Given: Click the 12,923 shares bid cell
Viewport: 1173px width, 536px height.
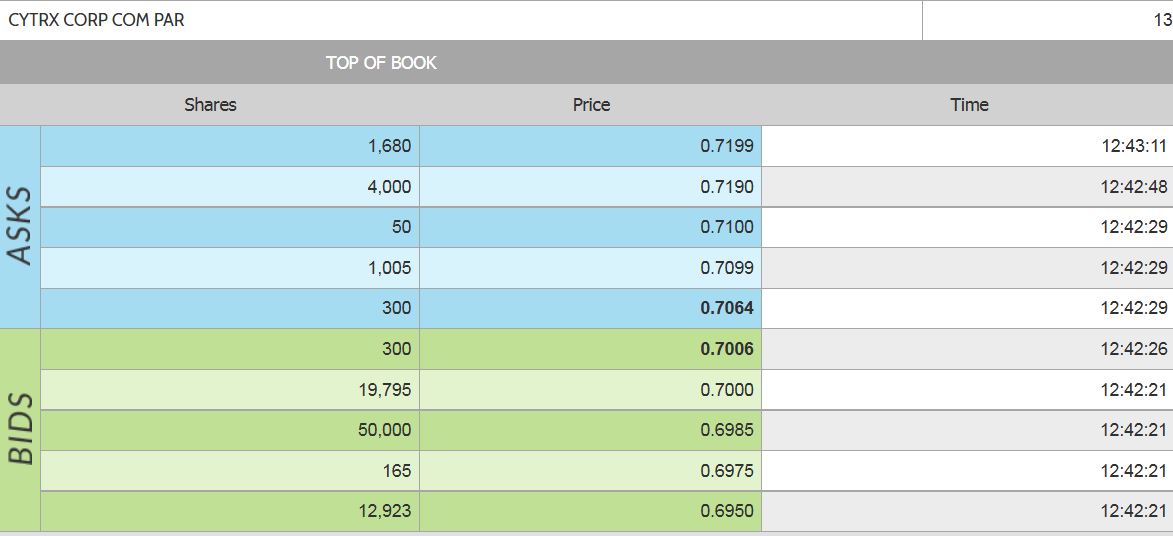Looking at the screenshot, I should tap(384, 512).
